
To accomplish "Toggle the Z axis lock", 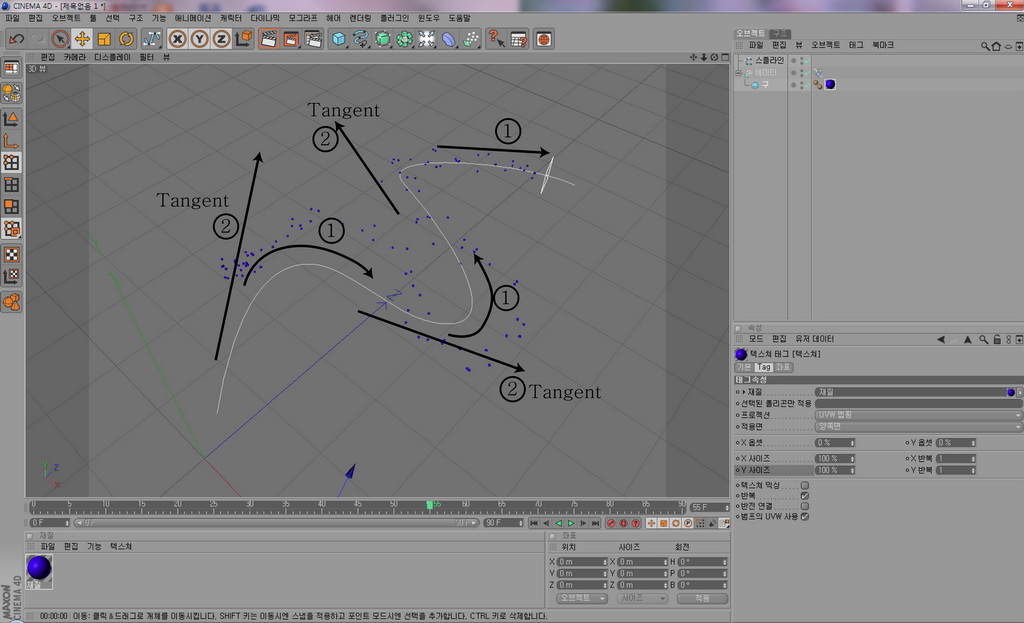I will point(221,39).
